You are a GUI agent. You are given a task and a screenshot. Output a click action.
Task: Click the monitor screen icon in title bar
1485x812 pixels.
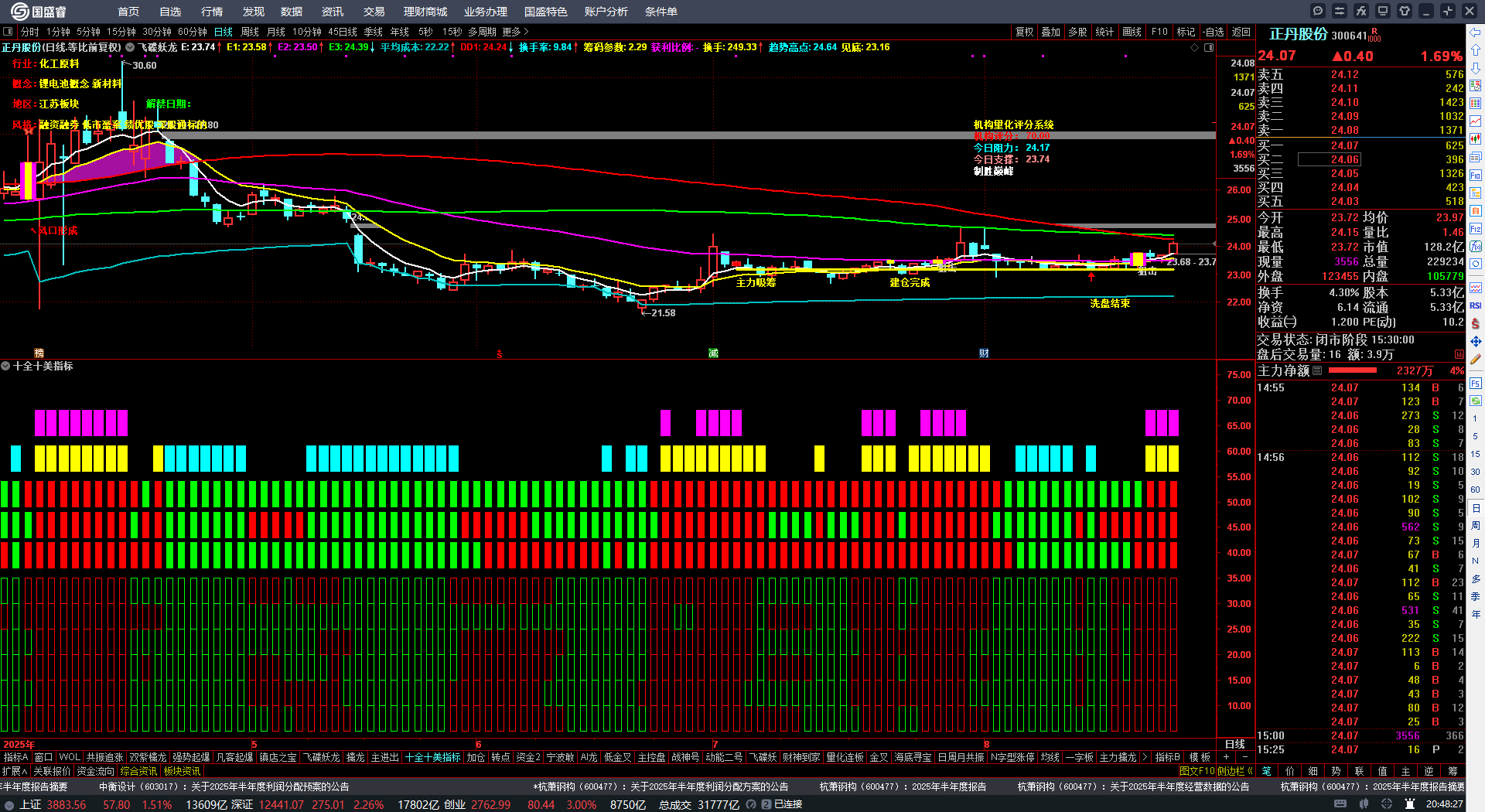click(1383, 11)
